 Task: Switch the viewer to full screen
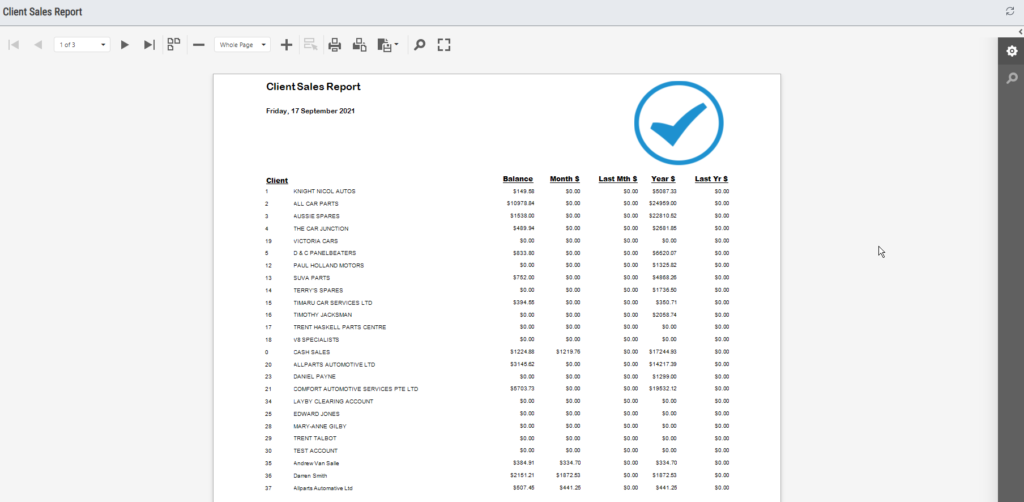click(444, 45)
